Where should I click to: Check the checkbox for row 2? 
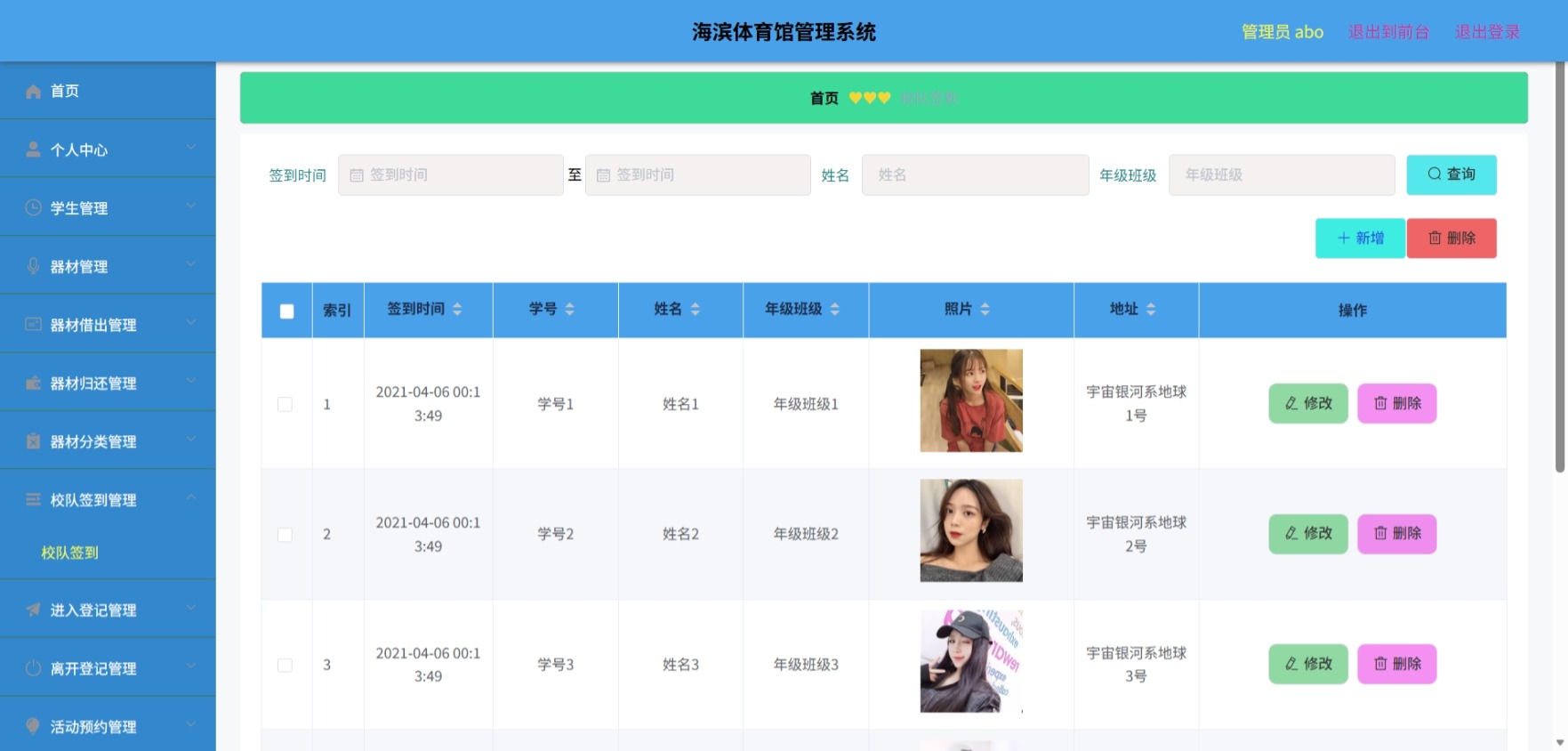click(285, 535)
